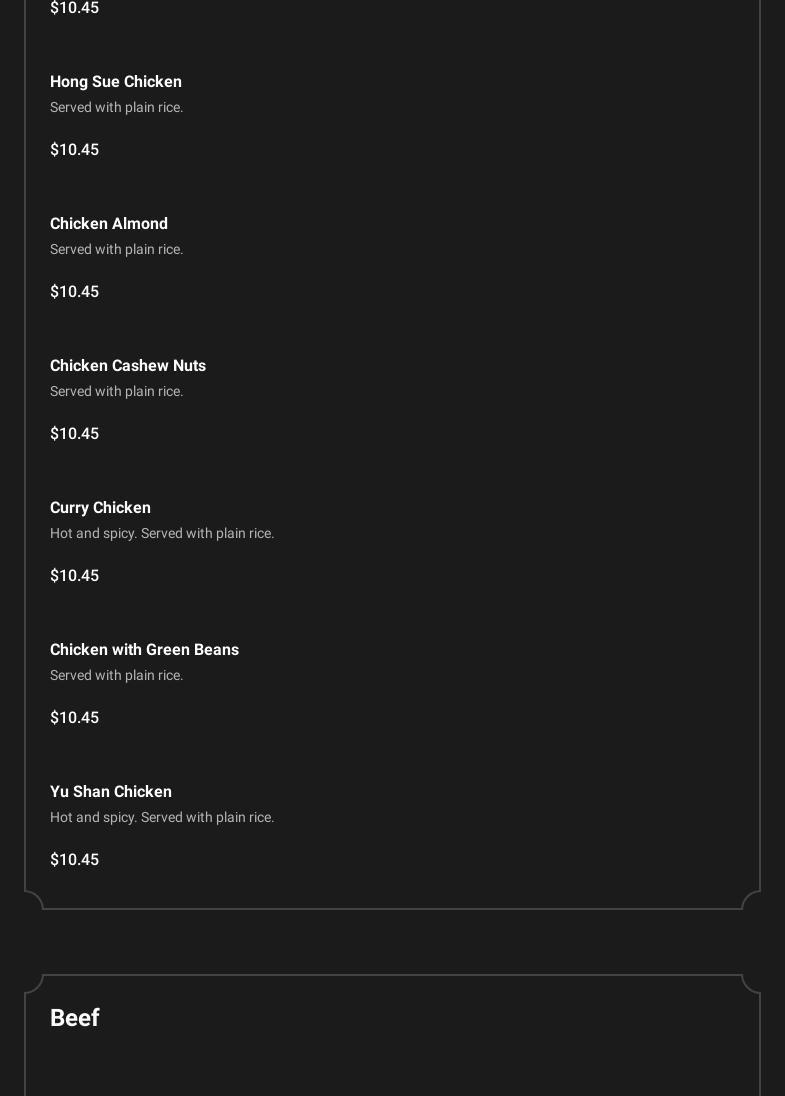Select Chicken with Green Beans
Screen dimensions: 785x1096
pyautogui.click(x=144, y=650)
